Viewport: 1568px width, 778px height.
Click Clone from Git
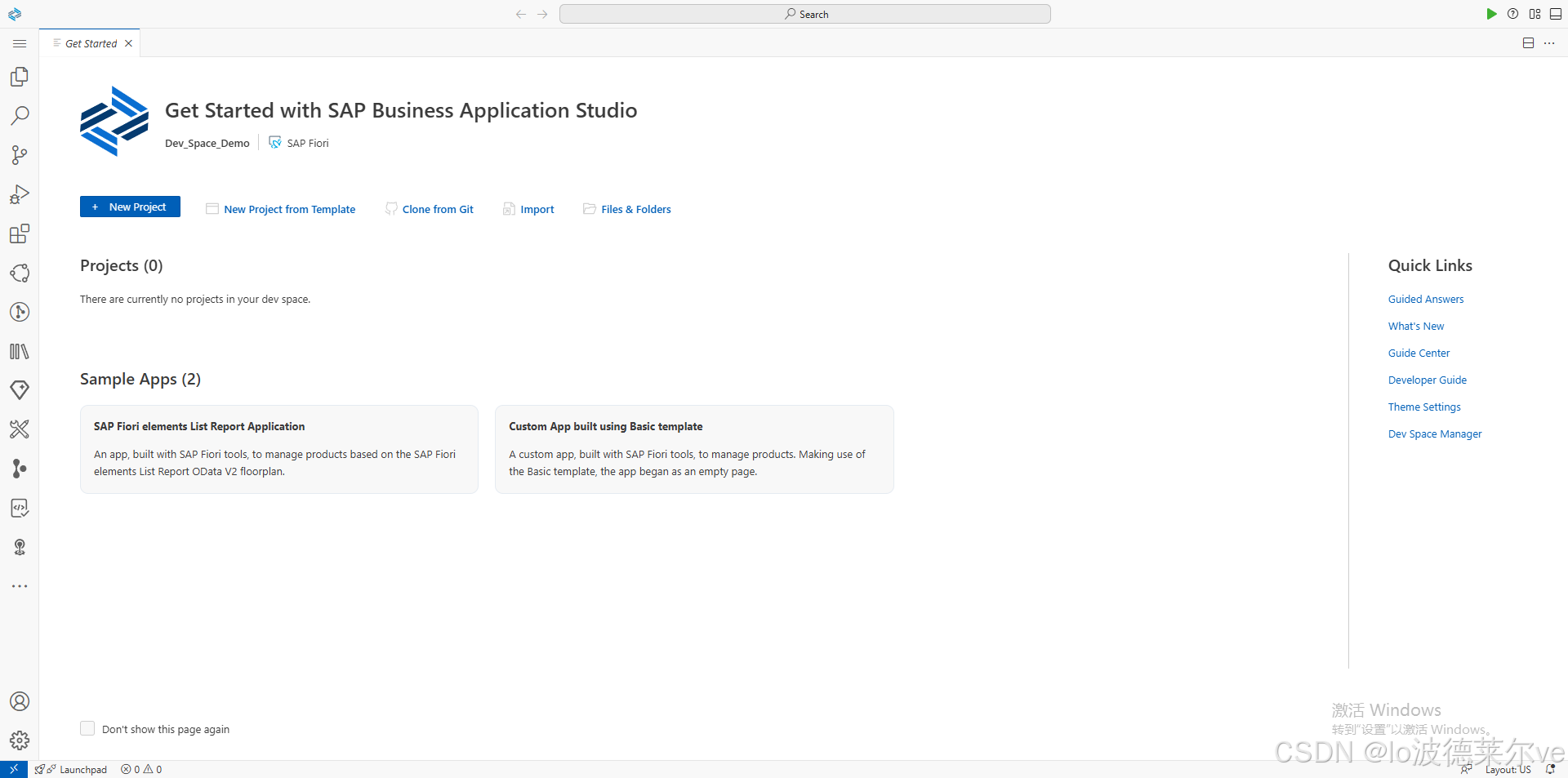430,209
